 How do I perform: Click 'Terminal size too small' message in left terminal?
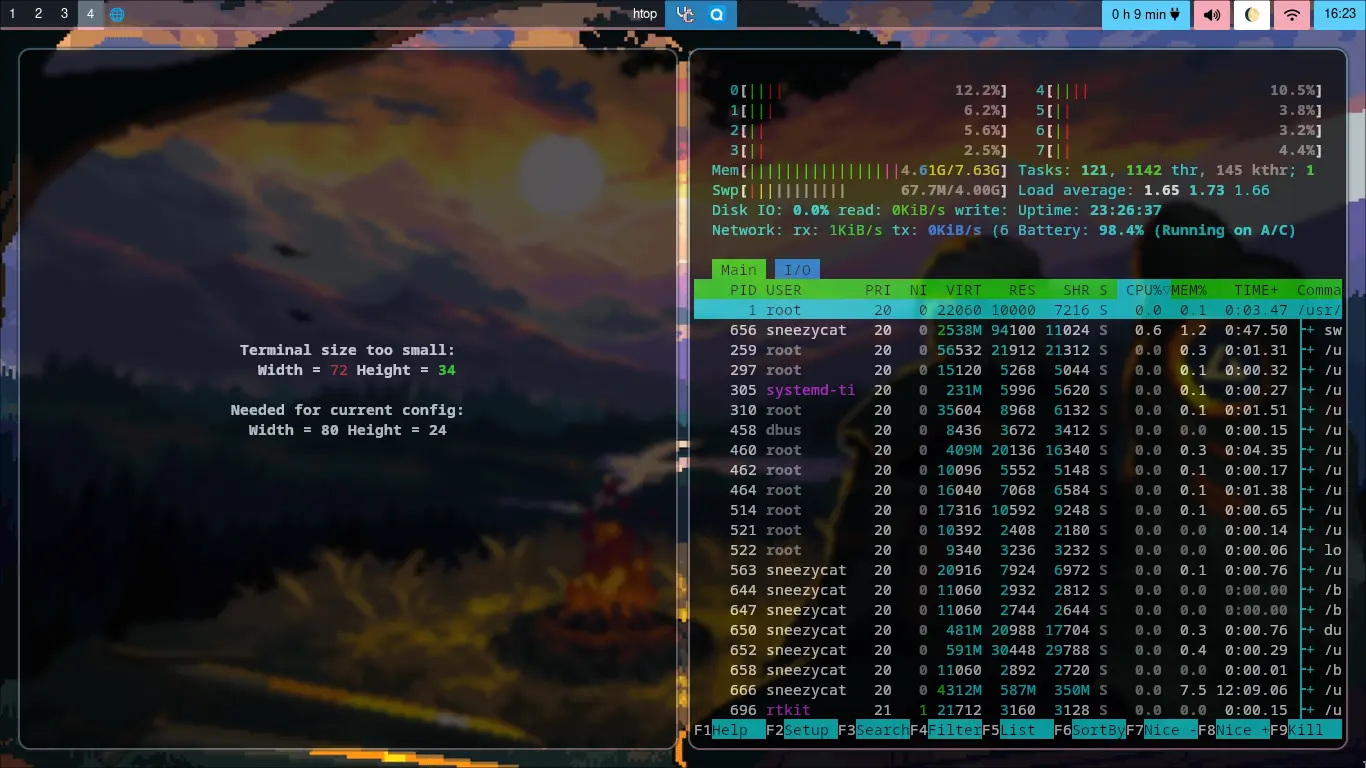[347, 350]
